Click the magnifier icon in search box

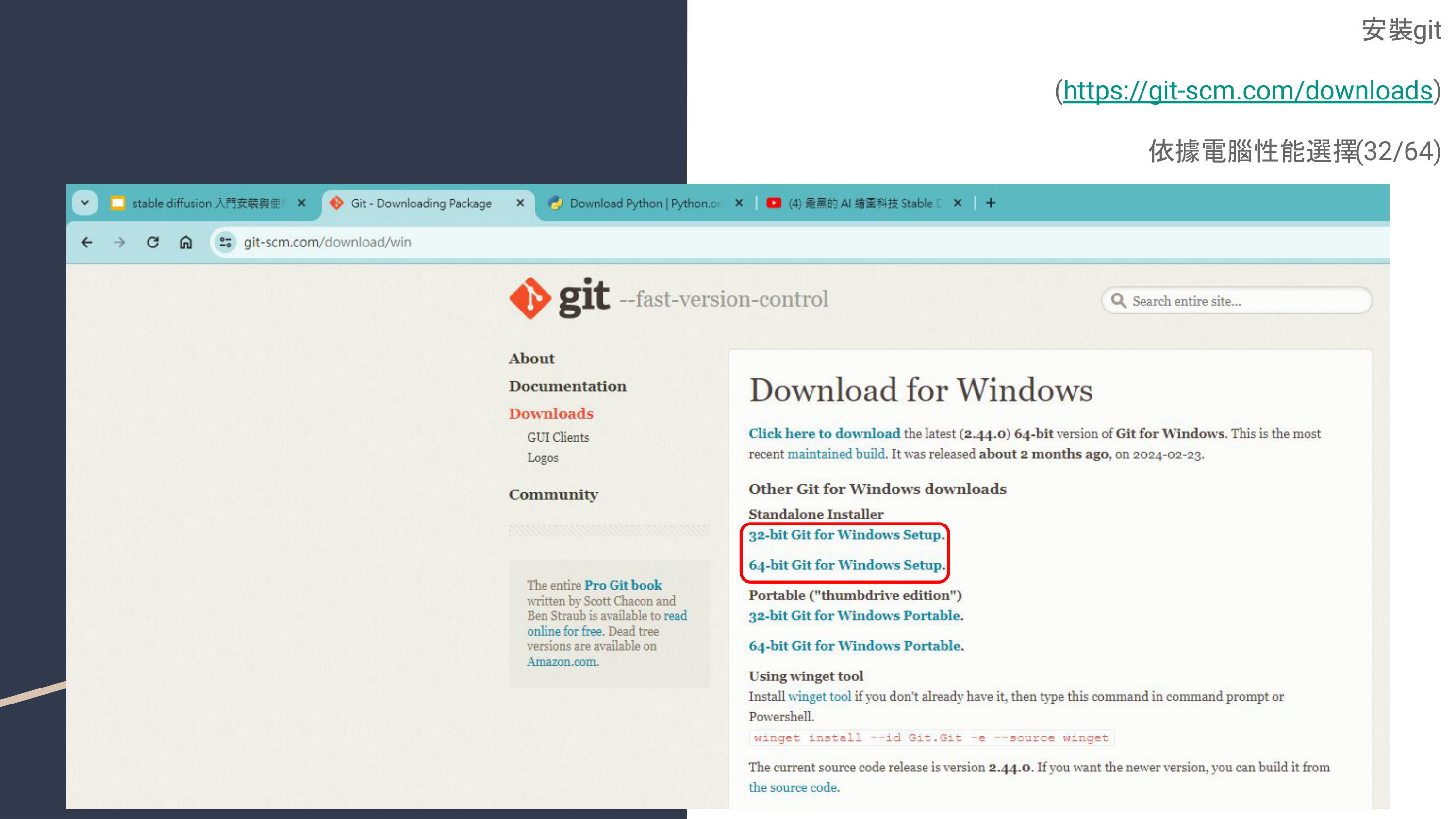pos(1119,301)
